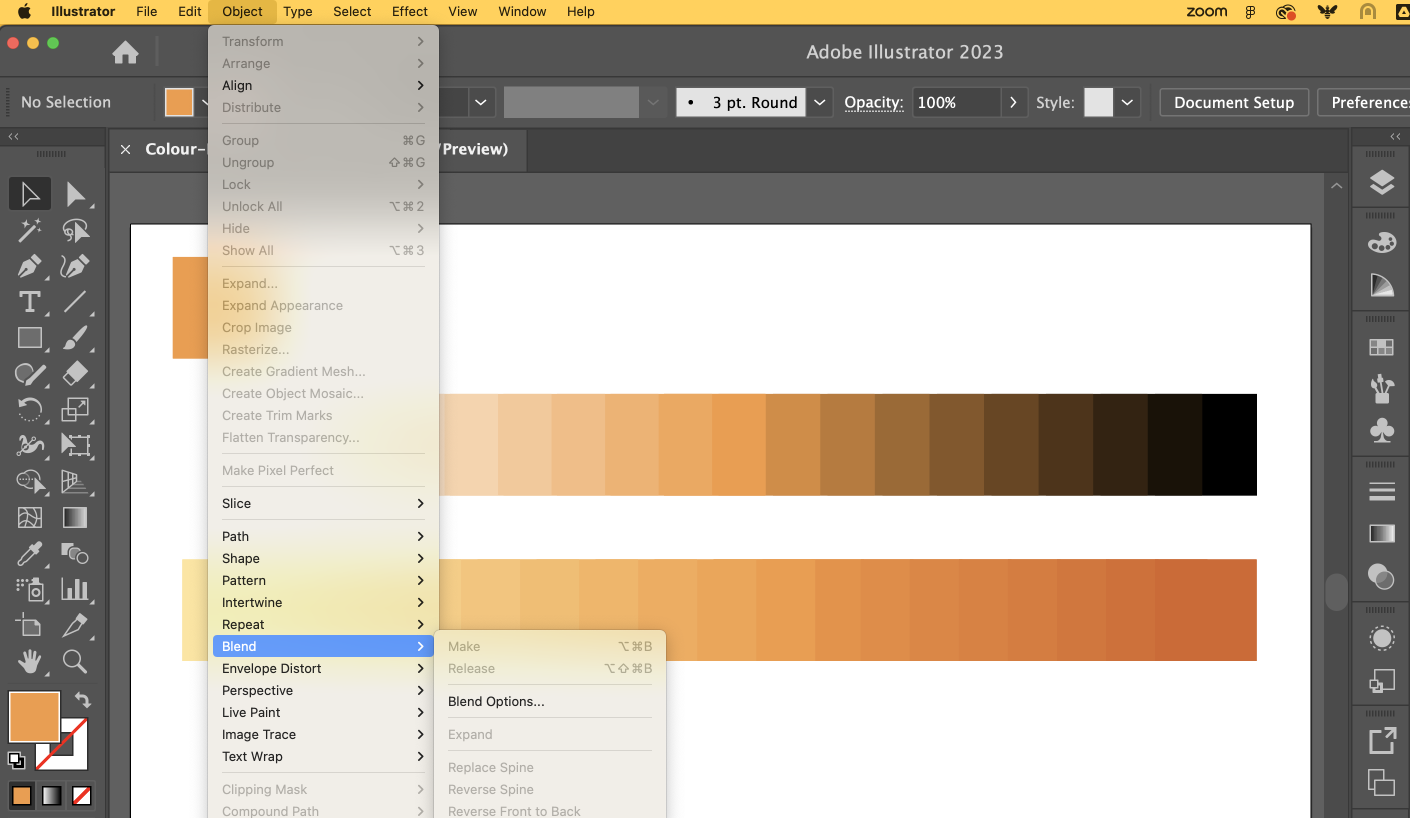Open the Opacity panel link
Image resolution: width=1410 pixels, height=818 pixels.
(873, 102)
